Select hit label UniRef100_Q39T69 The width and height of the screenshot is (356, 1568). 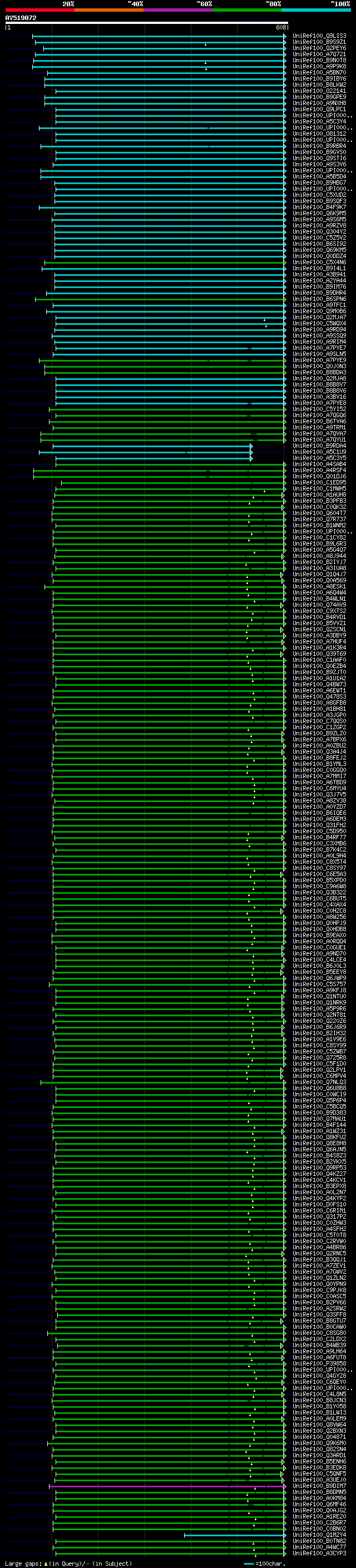coord(319,654)
